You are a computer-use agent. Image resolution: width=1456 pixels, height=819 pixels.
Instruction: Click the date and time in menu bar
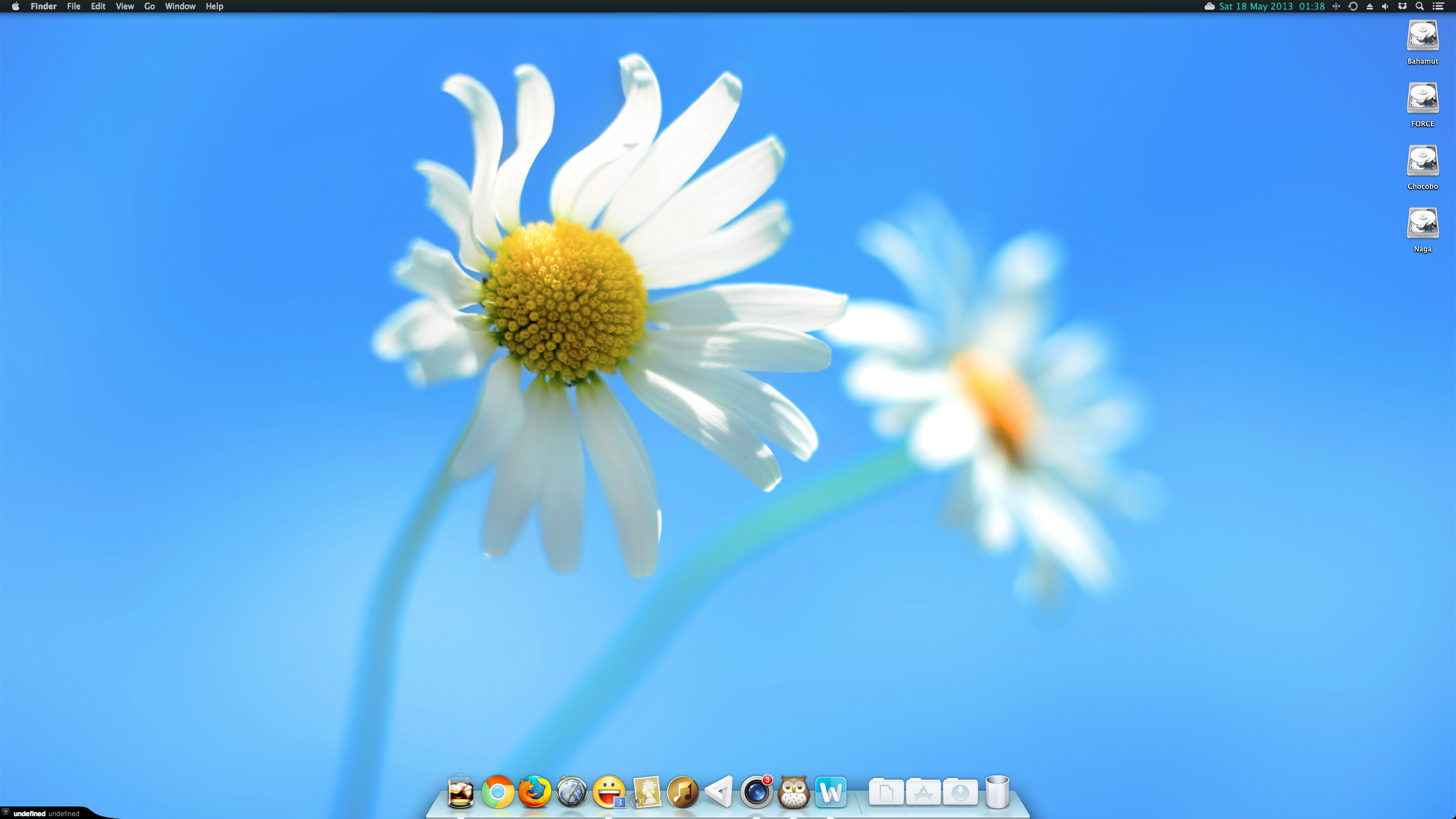tap(1272, 6)
